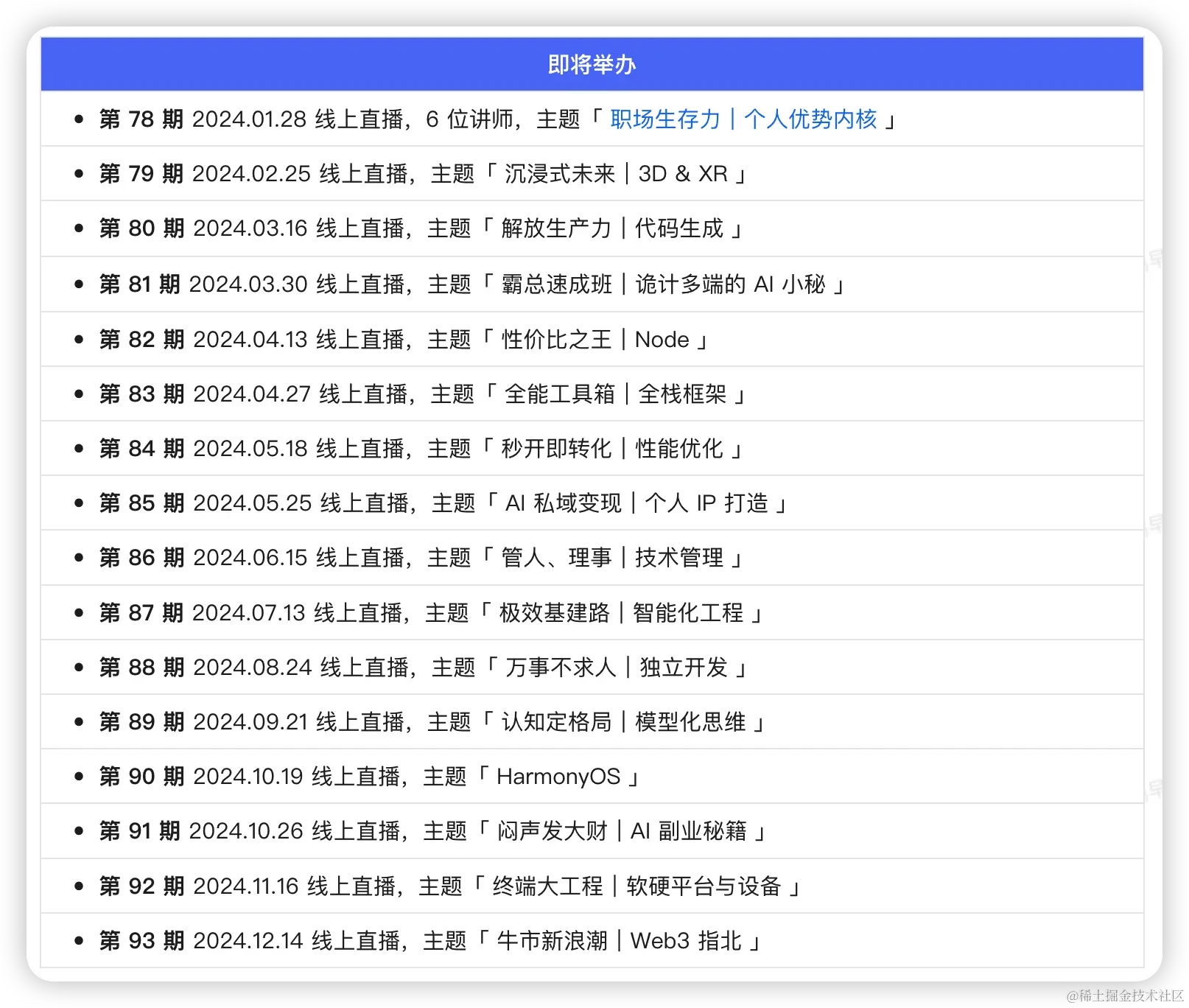Image resolution: width=1189 pixels, height=1008 pixels.
Task: Select the row 第 81 期 霸总速成班
Action: click(592, 284)
